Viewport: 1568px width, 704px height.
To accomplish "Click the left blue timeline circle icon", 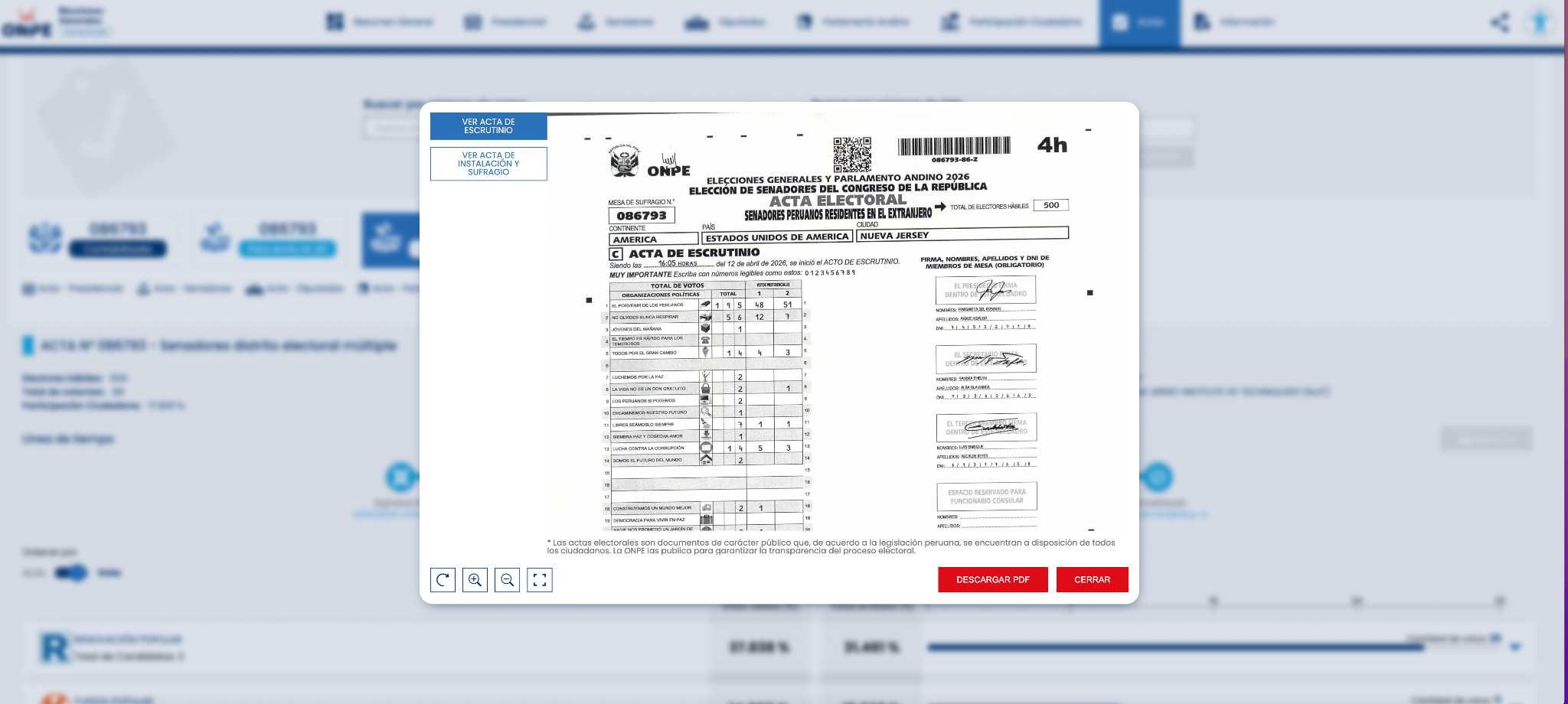I will click(x=400, y=477).
